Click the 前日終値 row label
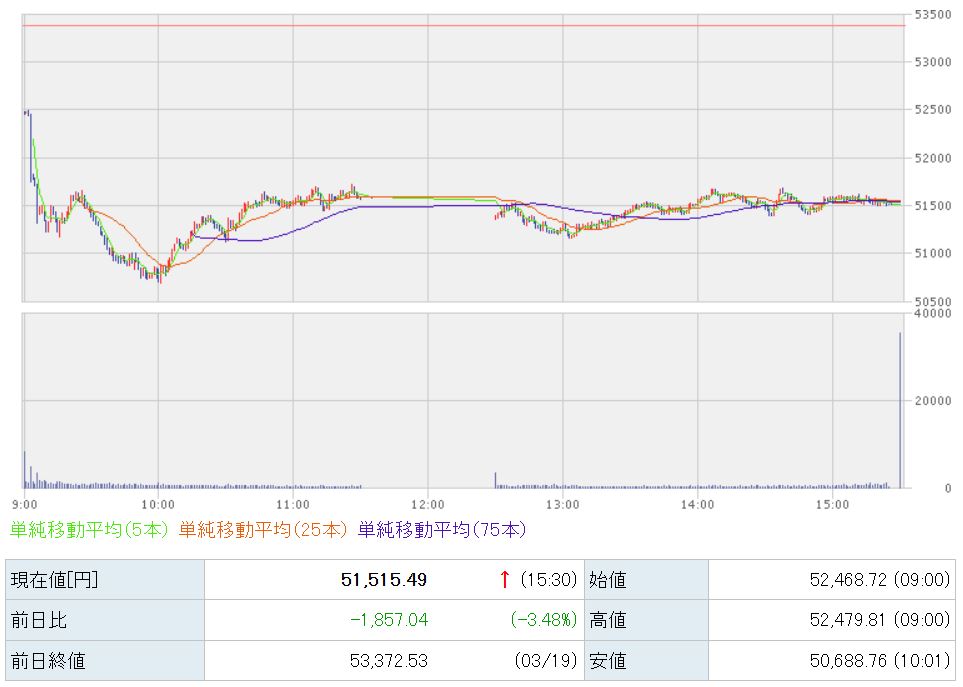The width and height of the screenshot is (963, 687). 46,661
